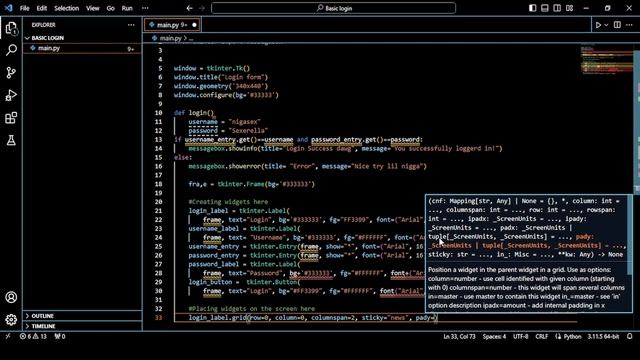Click window.title("Login form") on line 6
Viewport: 640px width, 360px height.
pos(221,77)
